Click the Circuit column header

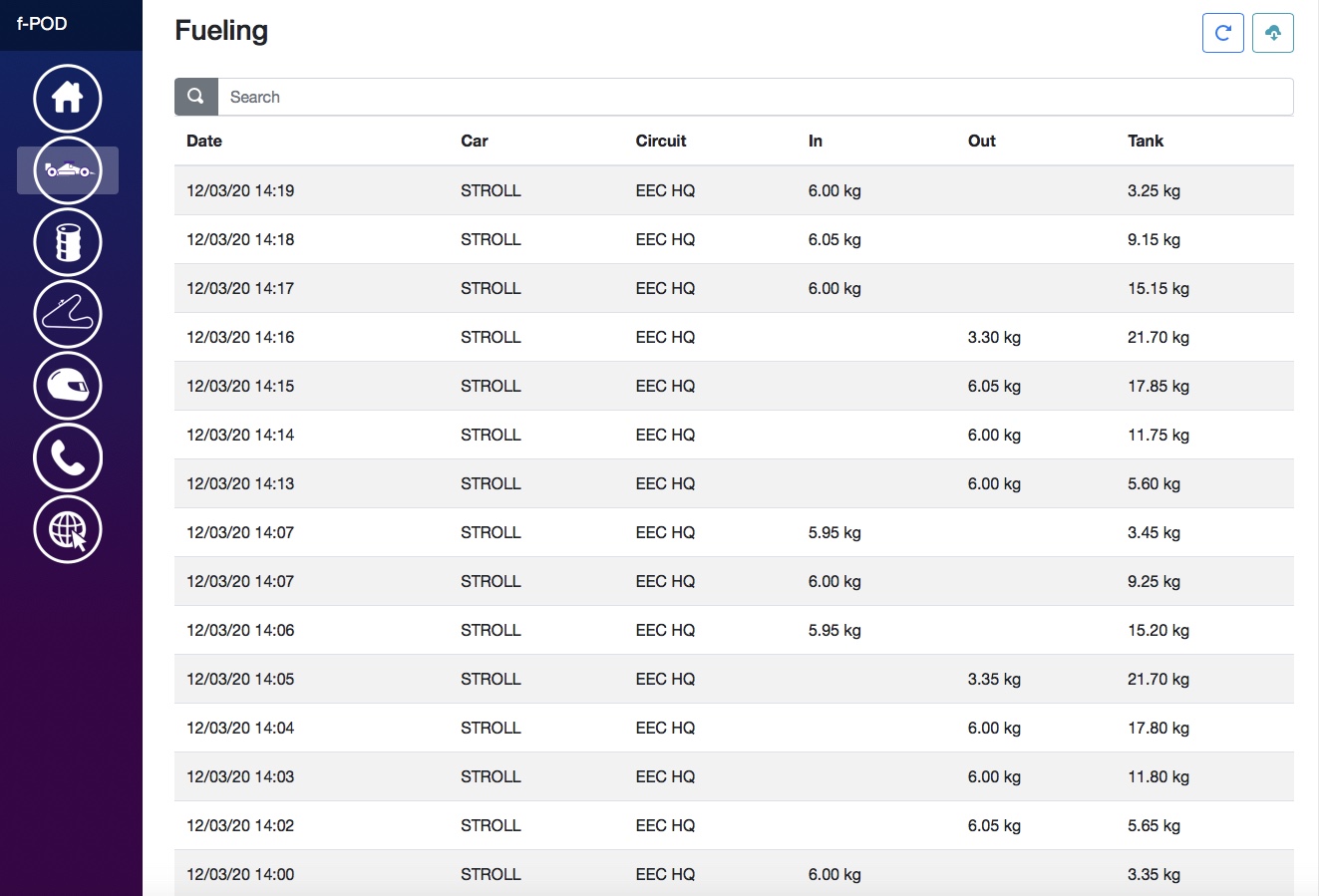661,141
